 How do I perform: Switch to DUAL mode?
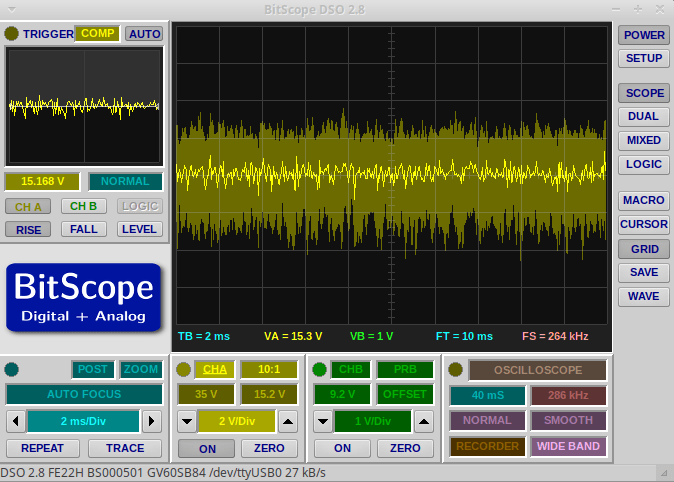click(644, 117)
